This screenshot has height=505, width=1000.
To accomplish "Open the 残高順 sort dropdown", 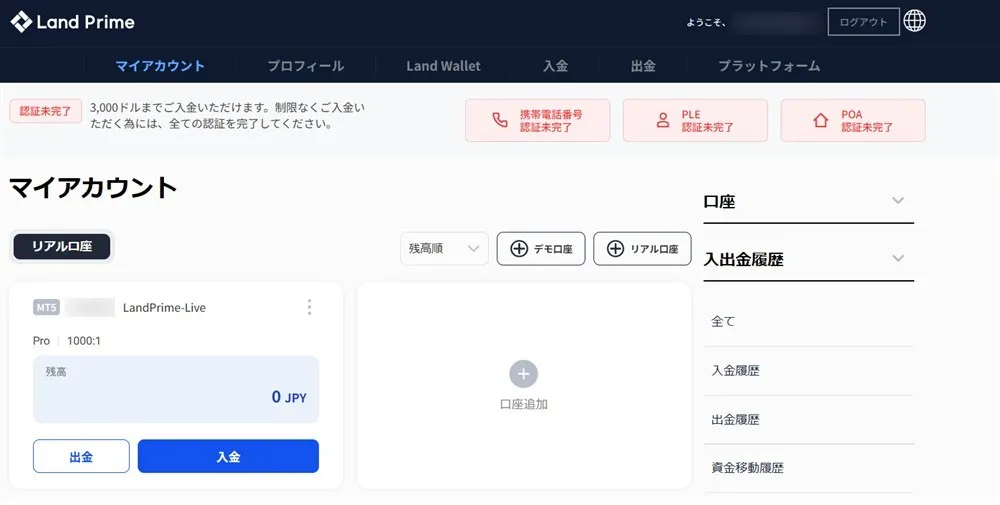I will coord(445,249).
